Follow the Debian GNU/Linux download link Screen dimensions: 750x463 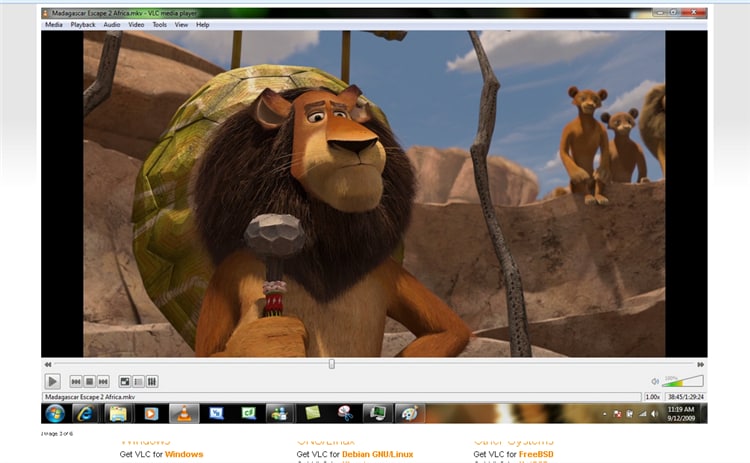[377, 454]
